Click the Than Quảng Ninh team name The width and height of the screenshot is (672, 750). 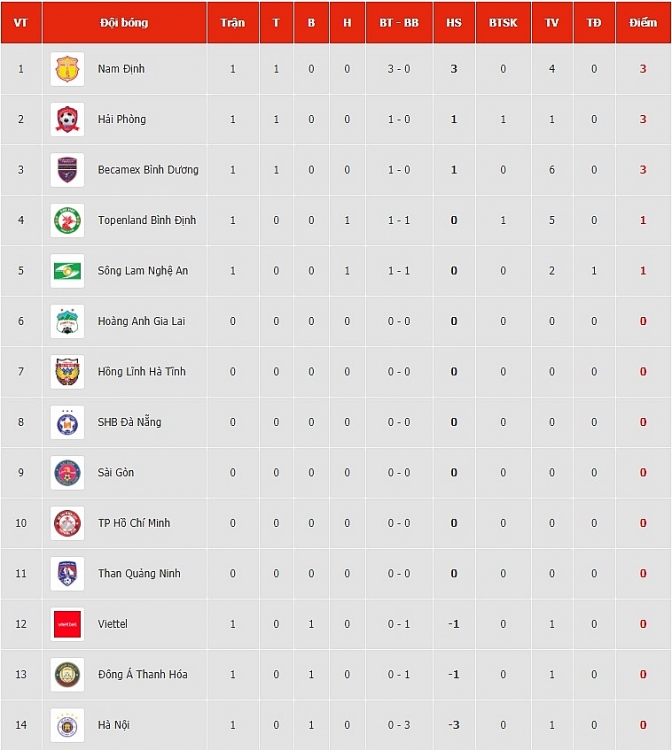(139, 573)
